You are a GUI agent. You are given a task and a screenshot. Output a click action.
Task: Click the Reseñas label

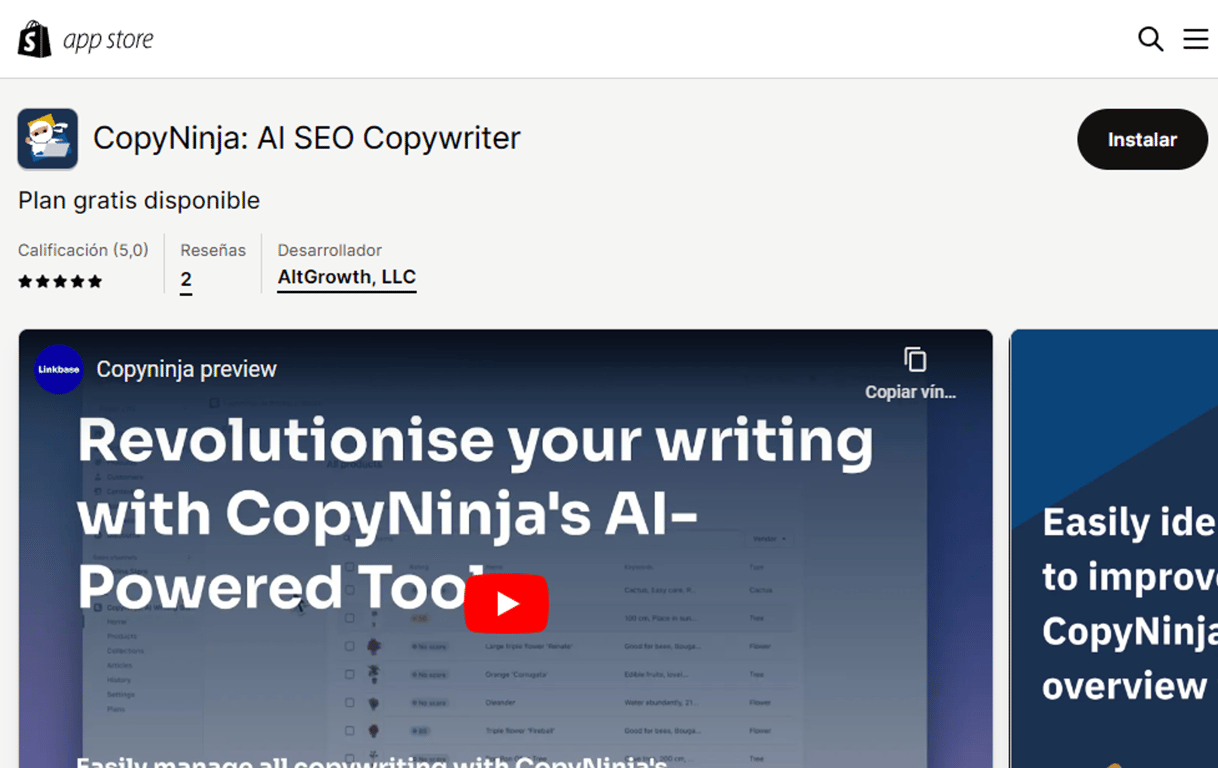click(213, 250)
